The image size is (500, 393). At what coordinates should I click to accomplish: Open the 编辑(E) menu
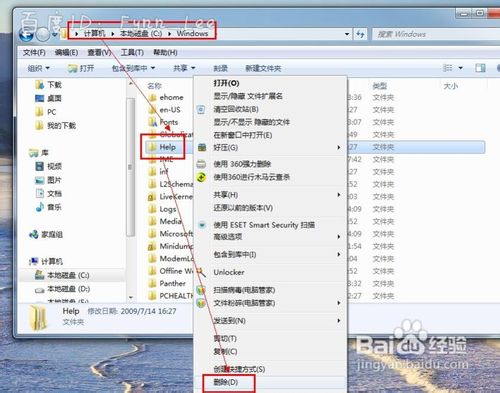coord(66,52)
